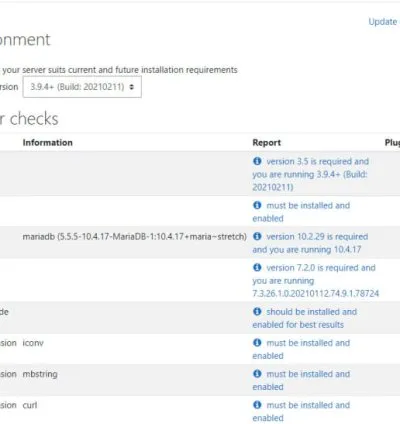Select the curl information cell
Viewport: 400px width, 424px height.
pos(30,405)
